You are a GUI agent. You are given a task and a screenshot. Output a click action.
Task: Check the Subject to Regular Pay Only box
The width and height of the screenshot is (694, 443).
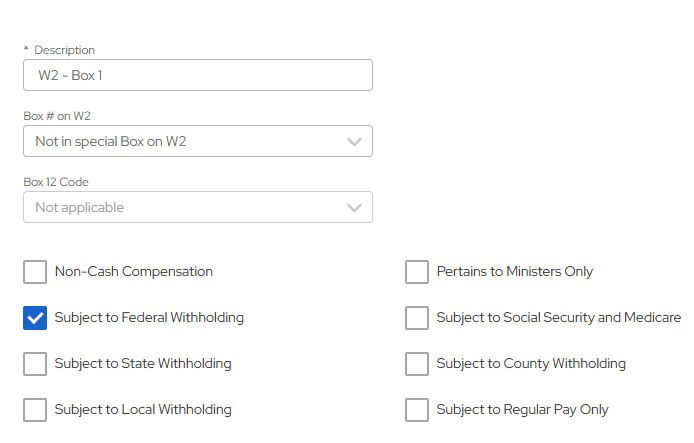pos(417,410)
